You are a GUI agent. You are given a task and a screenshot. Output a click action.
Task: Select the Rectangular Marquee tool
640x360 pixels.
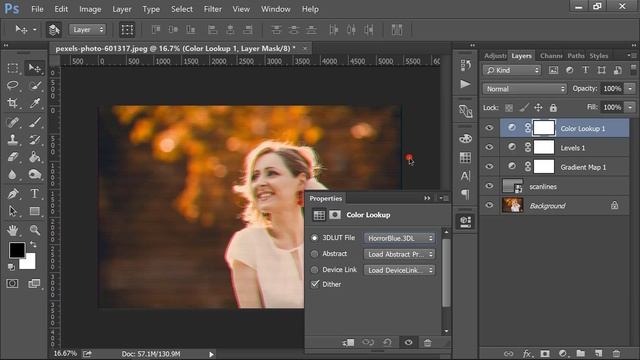pos(13,68)
